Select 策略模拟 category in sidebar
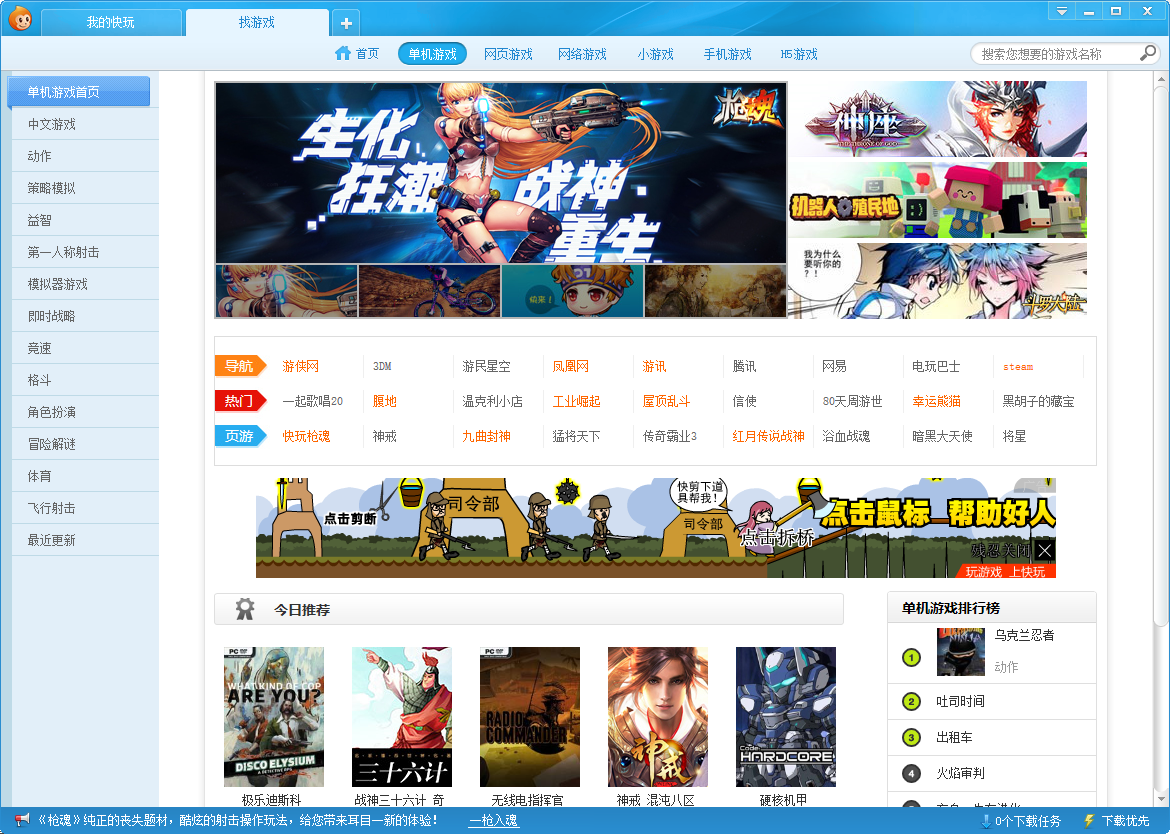 click(x=85, y=188)
